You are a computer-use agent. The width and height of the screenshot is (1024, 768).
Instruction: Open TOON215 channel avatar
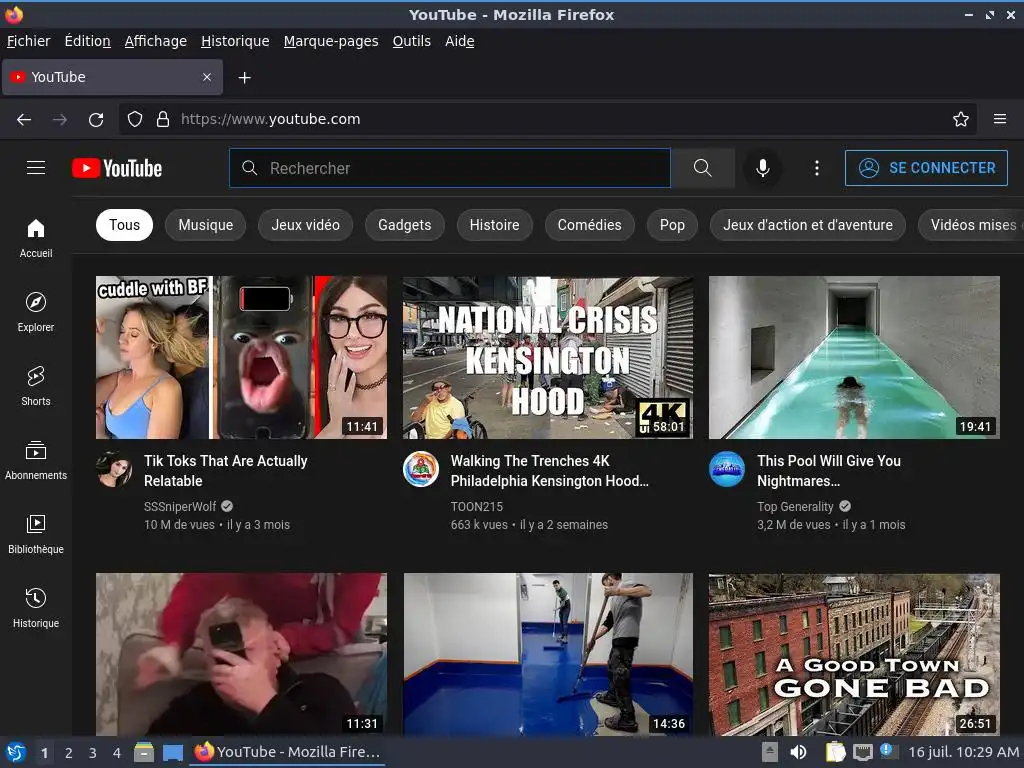tap(421, 470)
